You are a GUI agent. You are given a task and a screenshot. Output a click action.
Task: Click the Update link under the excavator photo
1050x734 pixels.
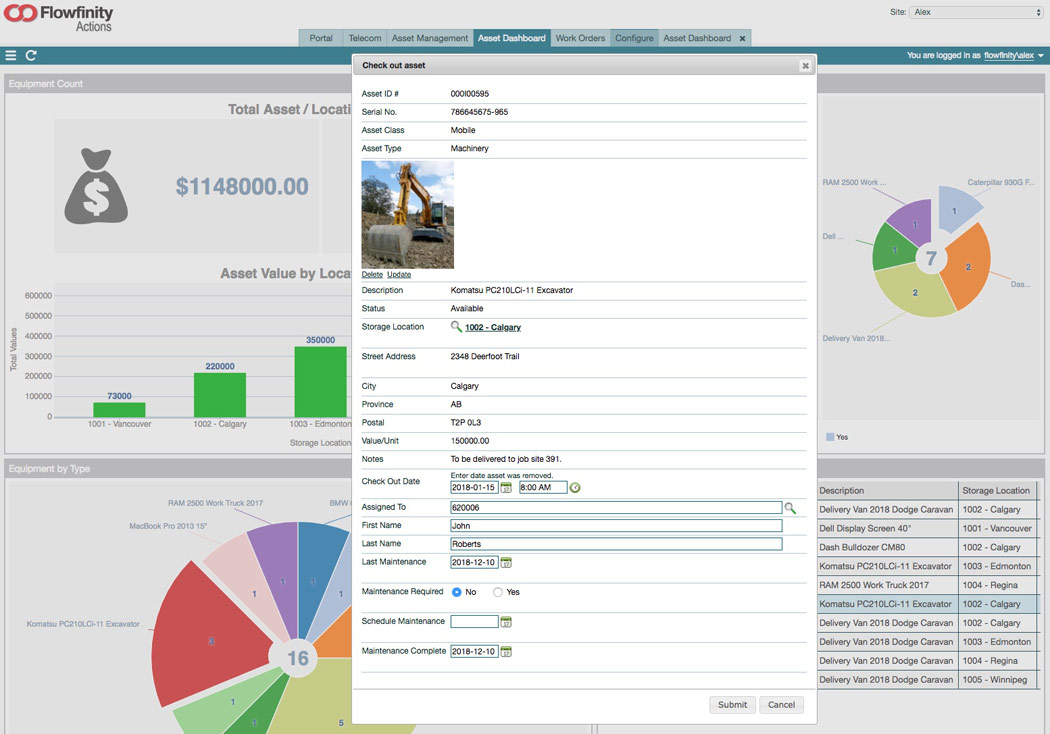(x=399, y=274)
